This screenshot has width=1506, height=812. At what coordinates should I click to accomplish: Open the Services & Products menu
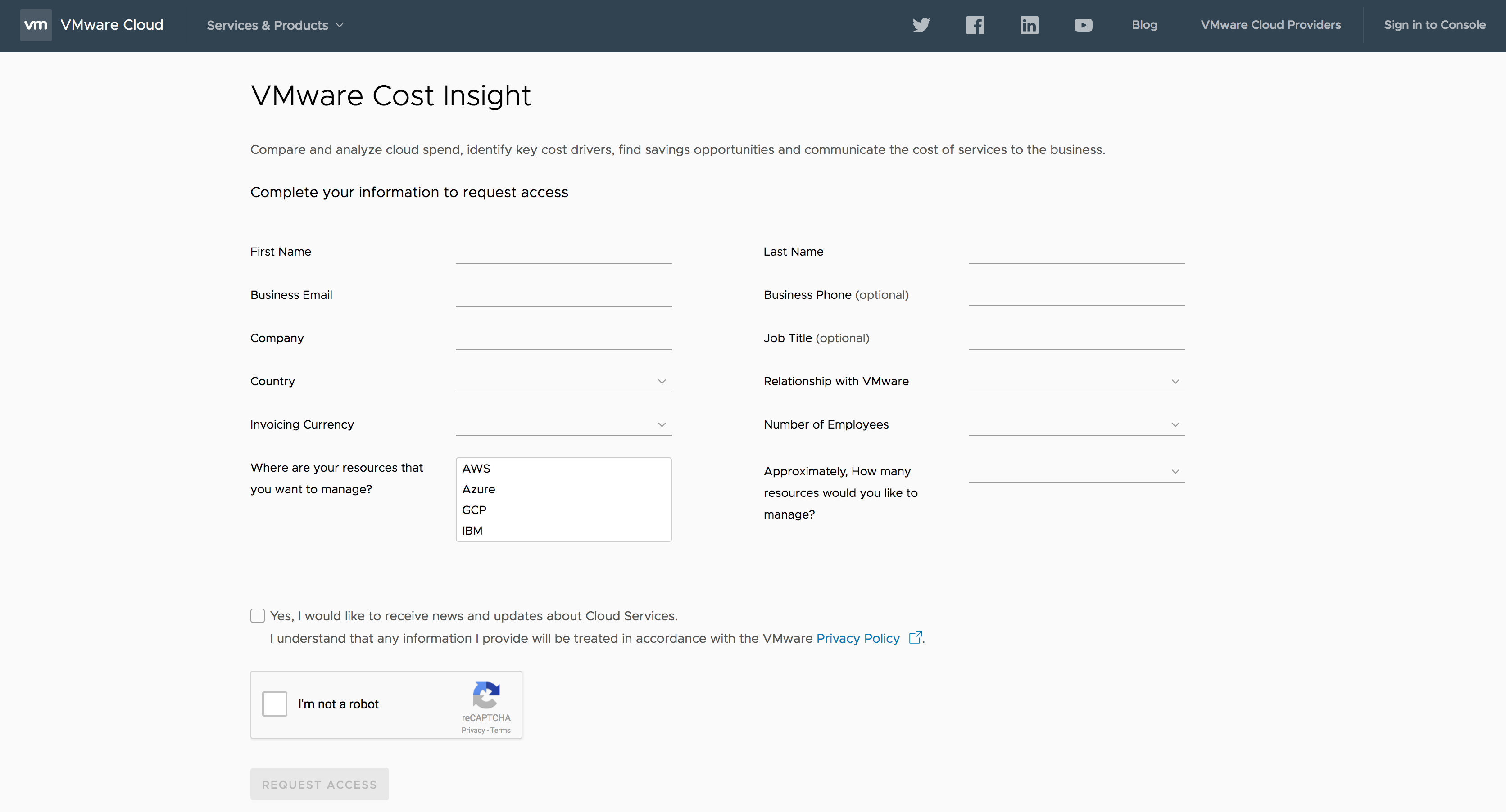click(x=275, y=25)
